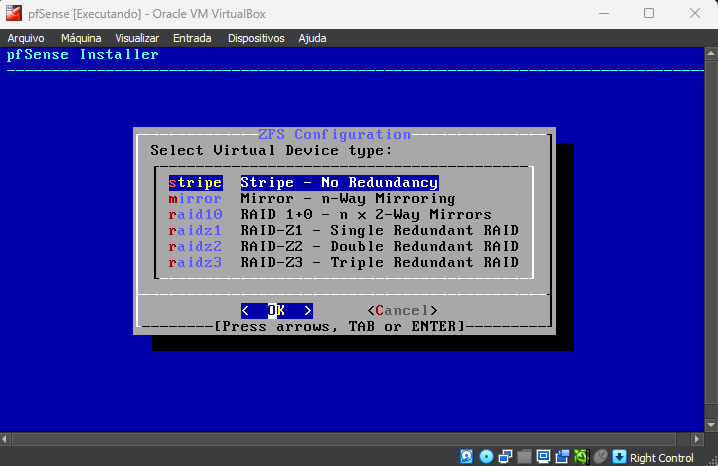Click the 'ZFS Configuration' dialog title

[x=334, y=135]
